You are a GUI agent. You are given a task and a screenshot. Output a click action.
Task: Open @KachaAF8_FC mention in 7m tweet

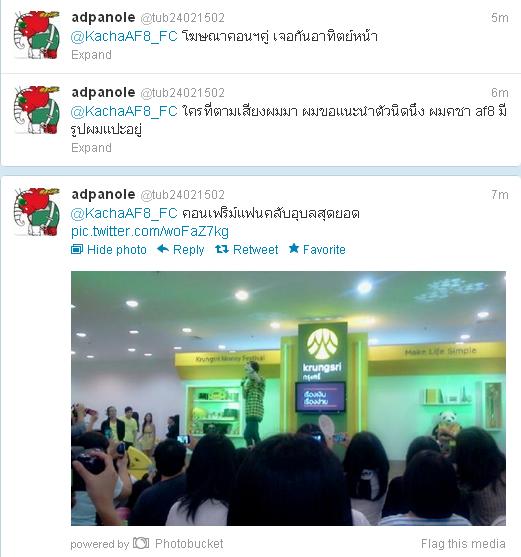click(x=124, y=213)
